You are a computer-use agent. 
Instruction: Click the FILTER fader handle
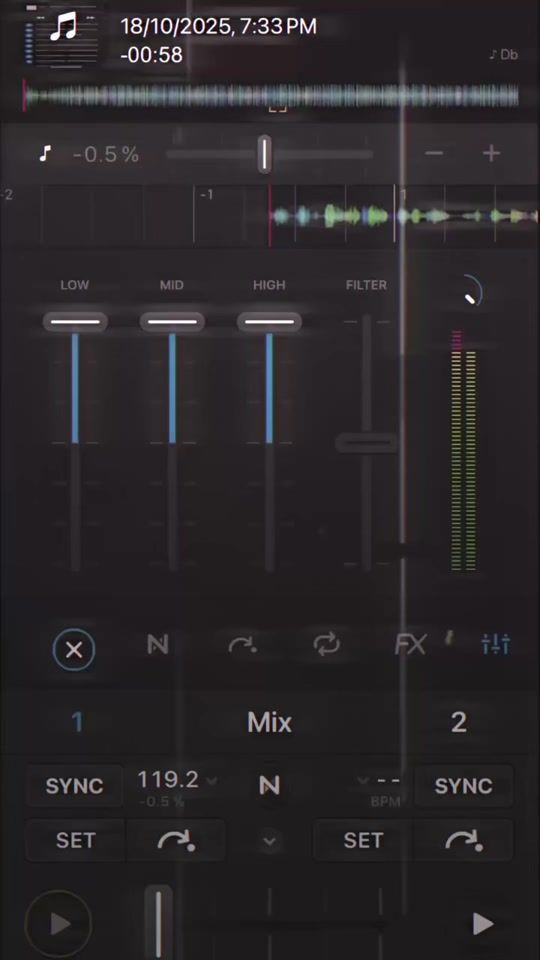pos(366,442)
